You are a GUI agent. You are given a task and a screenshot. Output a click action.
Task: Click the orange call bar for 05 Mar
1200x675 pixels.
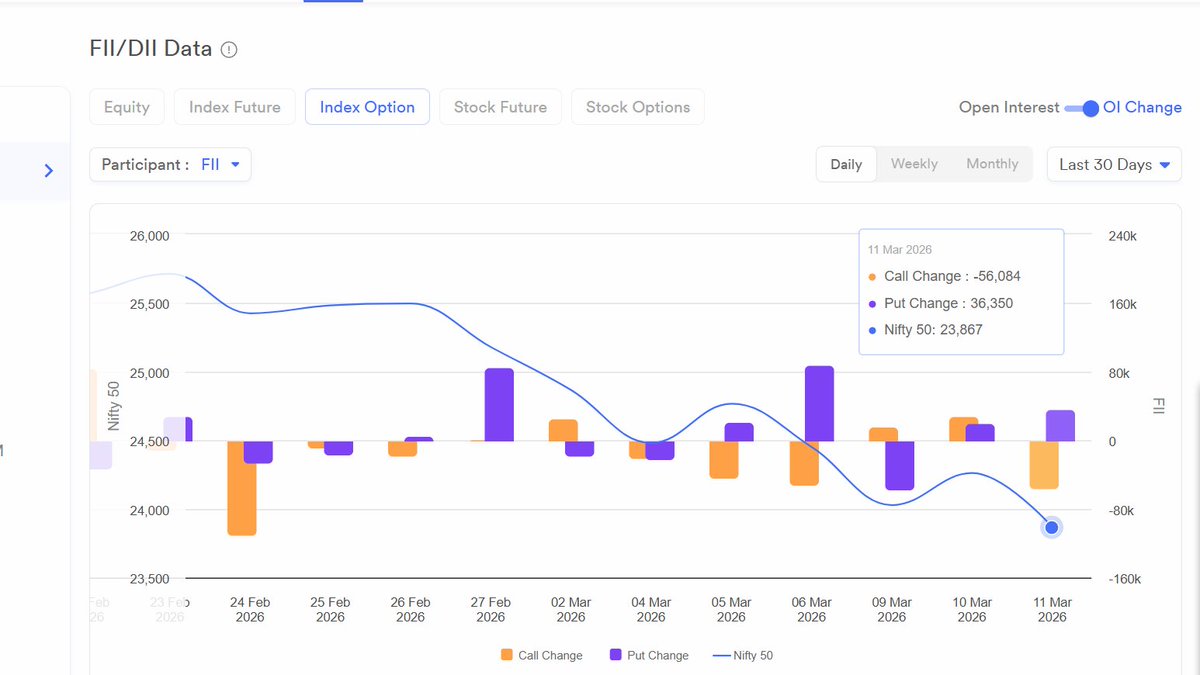coord(724,460)
